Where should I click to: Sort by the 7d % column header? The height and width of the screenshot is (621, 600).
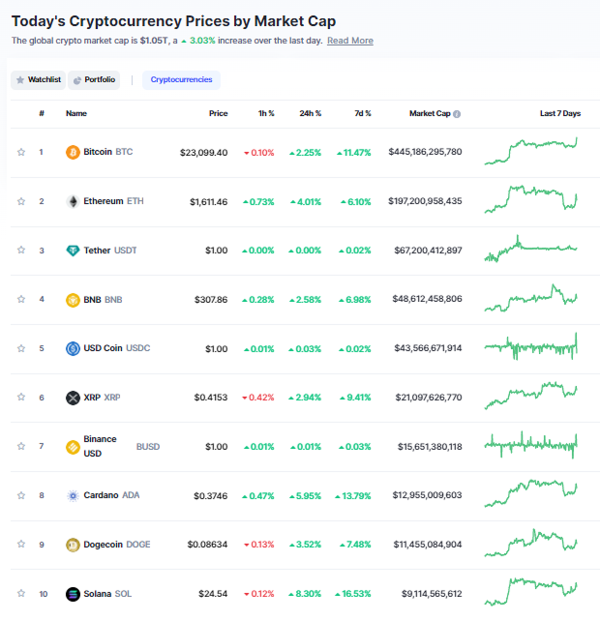point(362,114)
